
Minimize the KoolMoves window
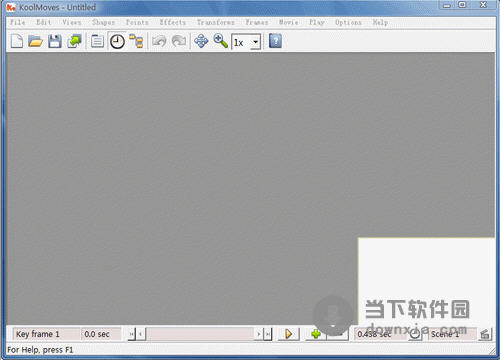(x=447, y=5)
